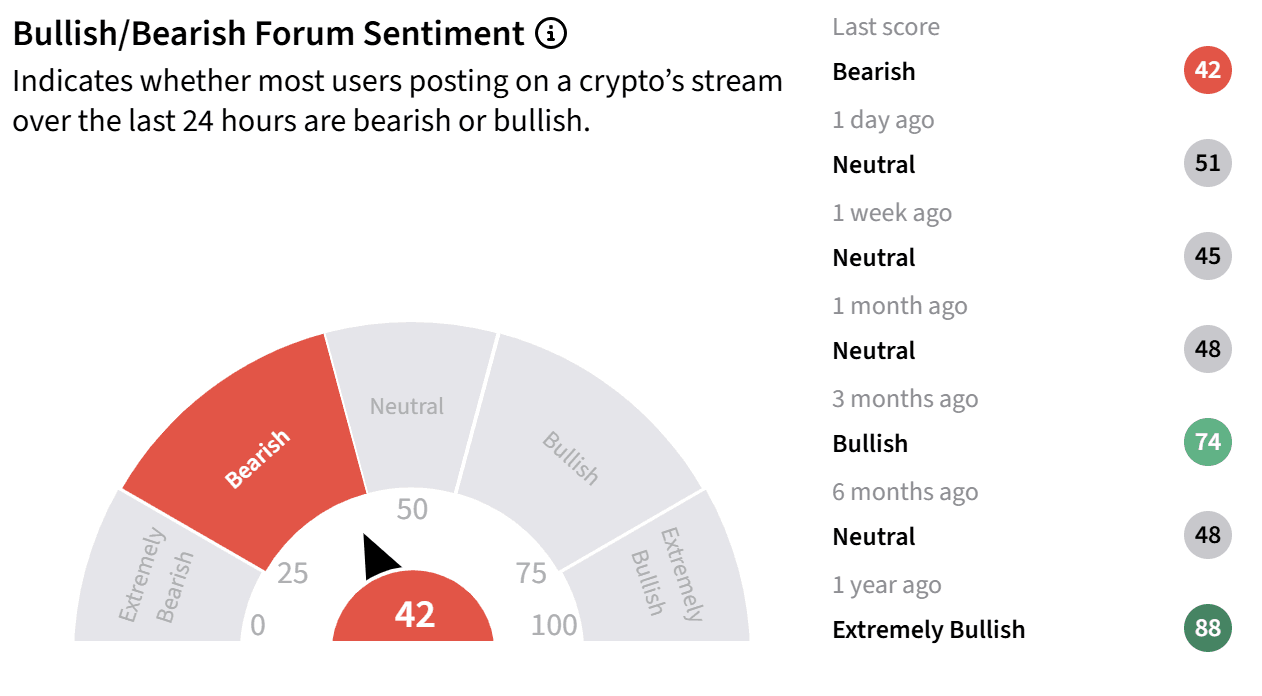Click the 48 badge for 1 month ago
Screen dimensions: 1262x696
coord(1208,349)
